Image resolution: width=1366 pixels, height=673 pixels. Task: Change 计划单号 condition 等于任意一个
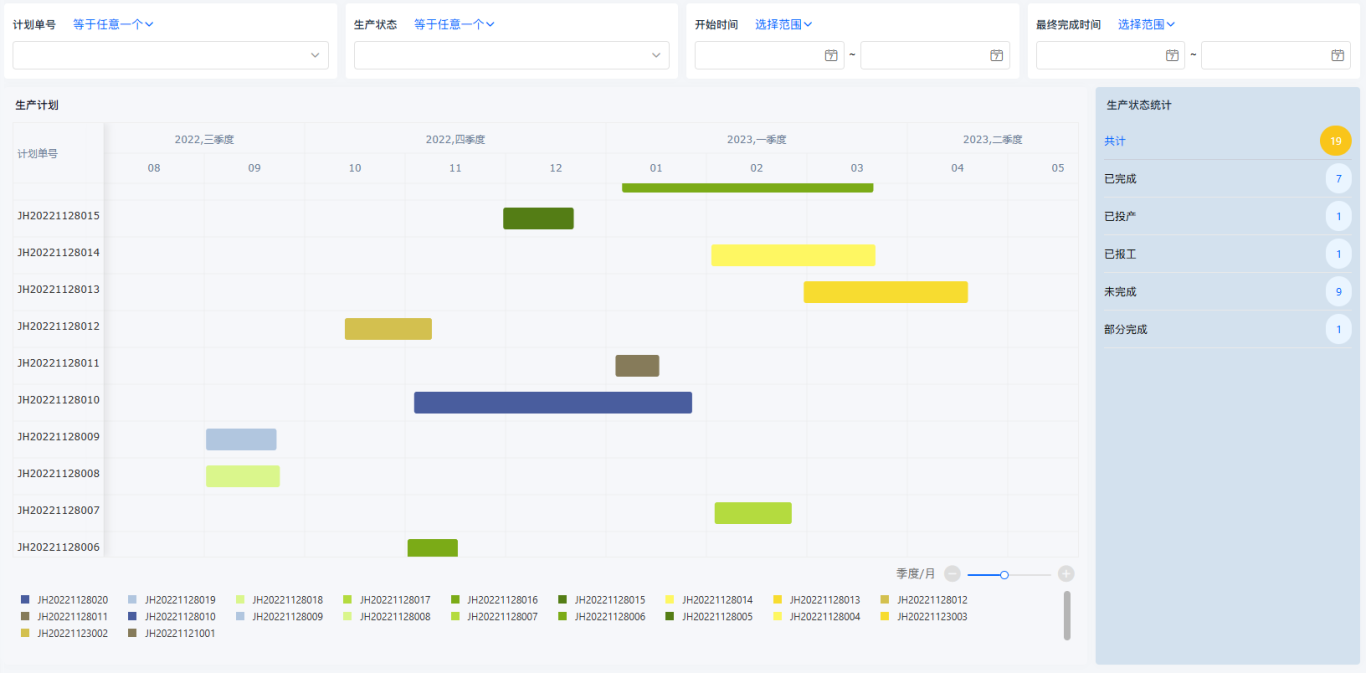[x=113, y=24]
